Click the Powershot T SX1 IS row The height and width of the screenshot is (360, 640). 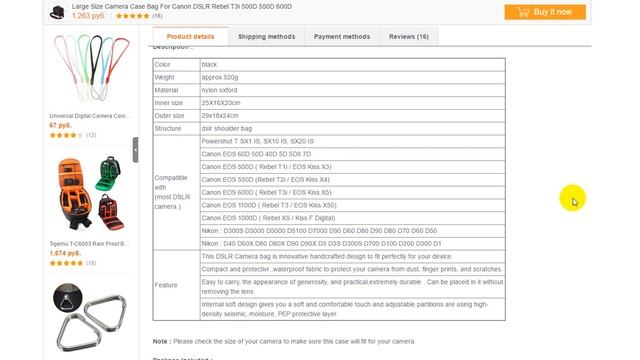click(x=353, y=141)
